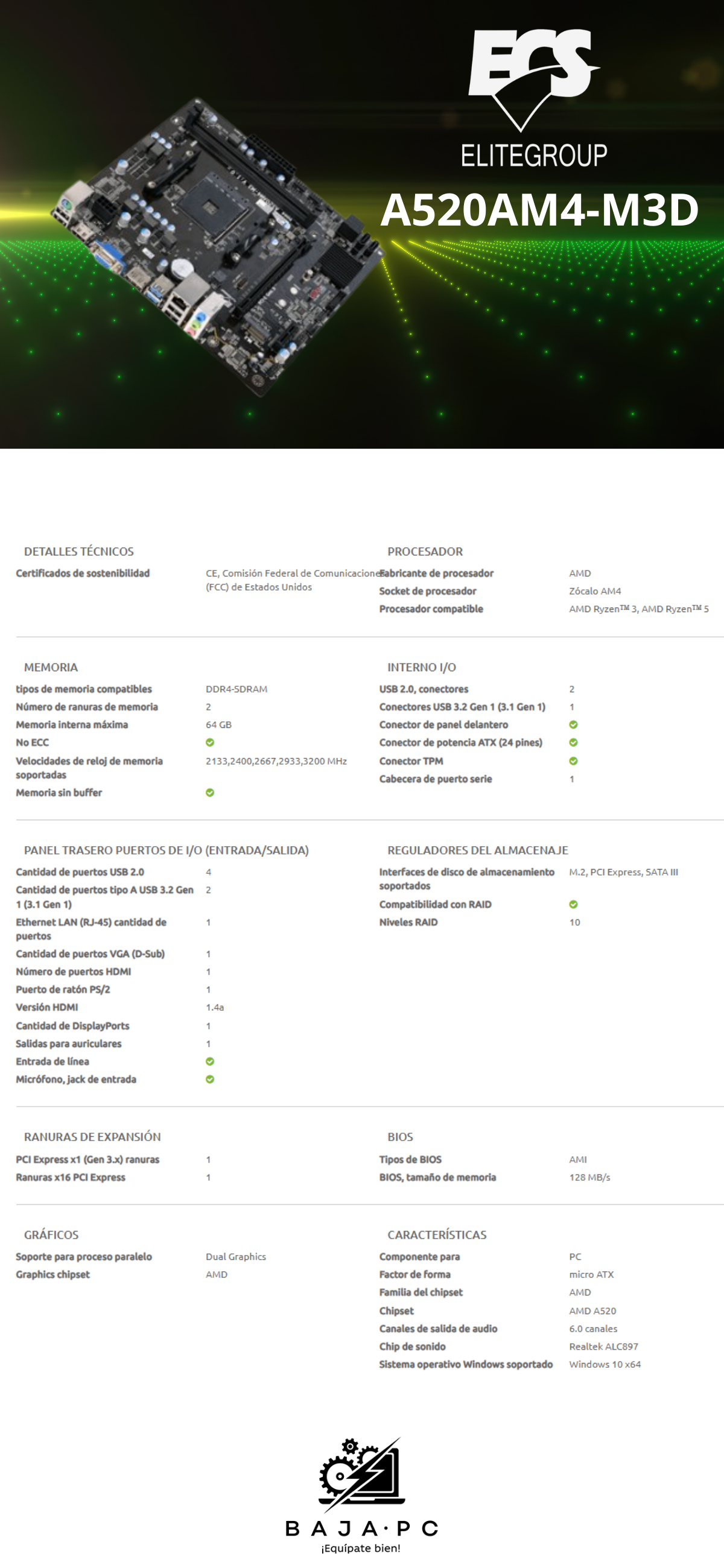
Task: Click Ethernet LAN (RJ-45) cantidad de puertos label
Action: (x=91, y=929)
